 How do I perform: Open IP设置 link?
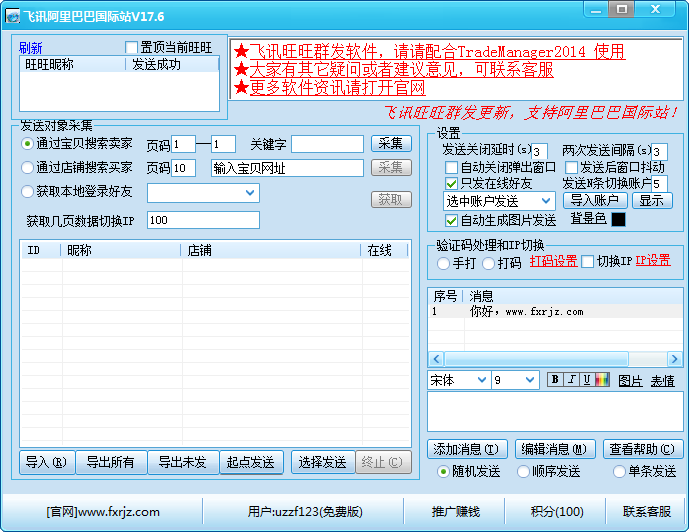[653, 261]
